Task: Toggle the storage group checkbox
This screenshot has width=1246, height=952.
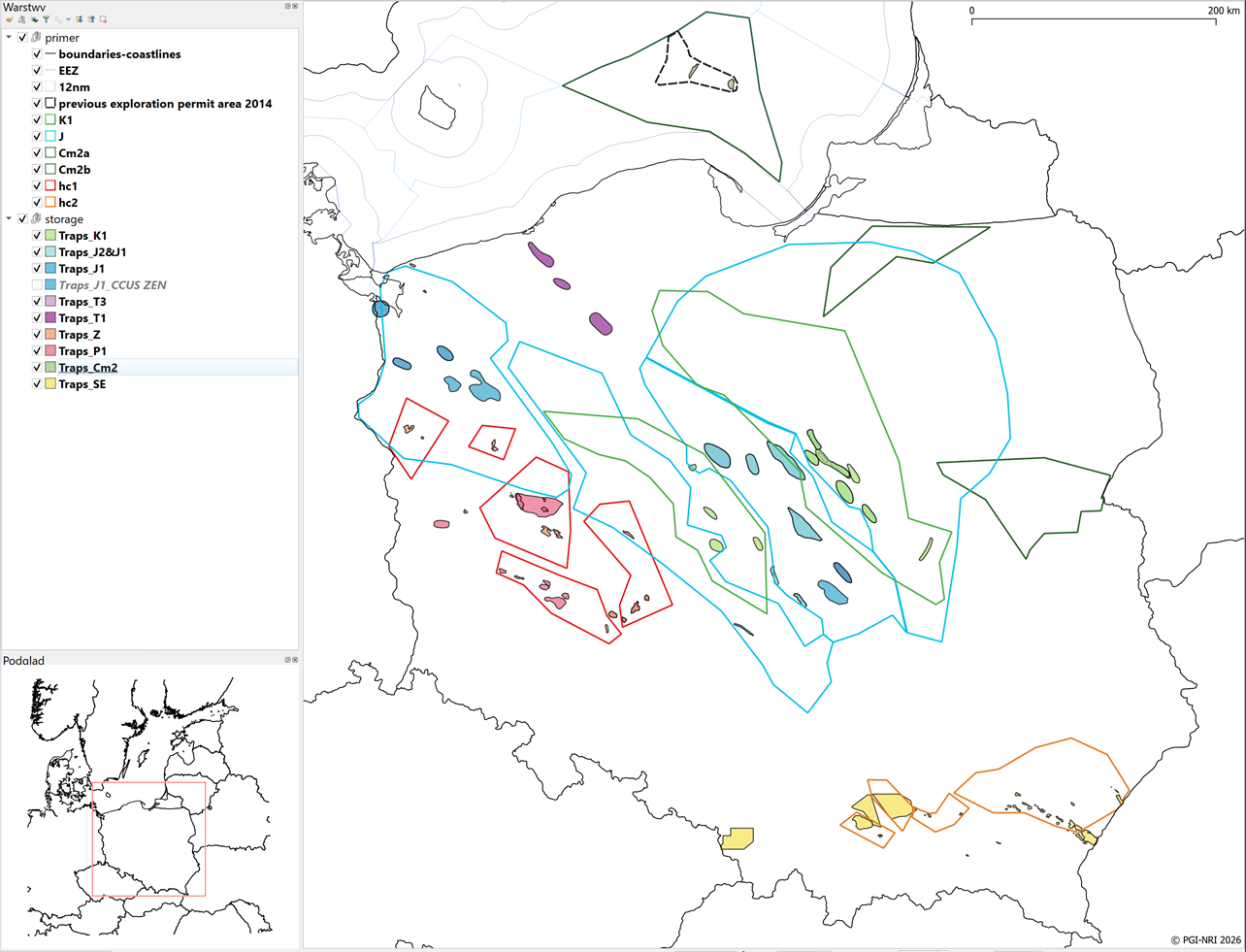Action: tap(23, 219)
